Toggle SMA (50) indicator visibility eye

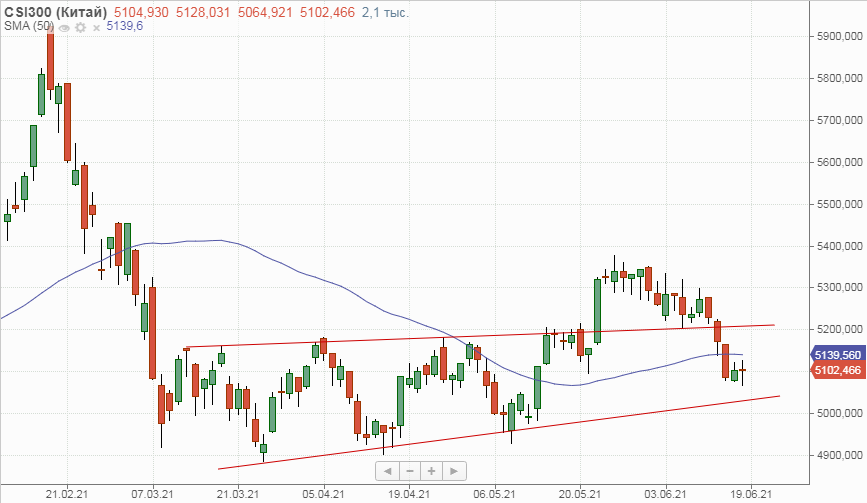coord(64,28)
